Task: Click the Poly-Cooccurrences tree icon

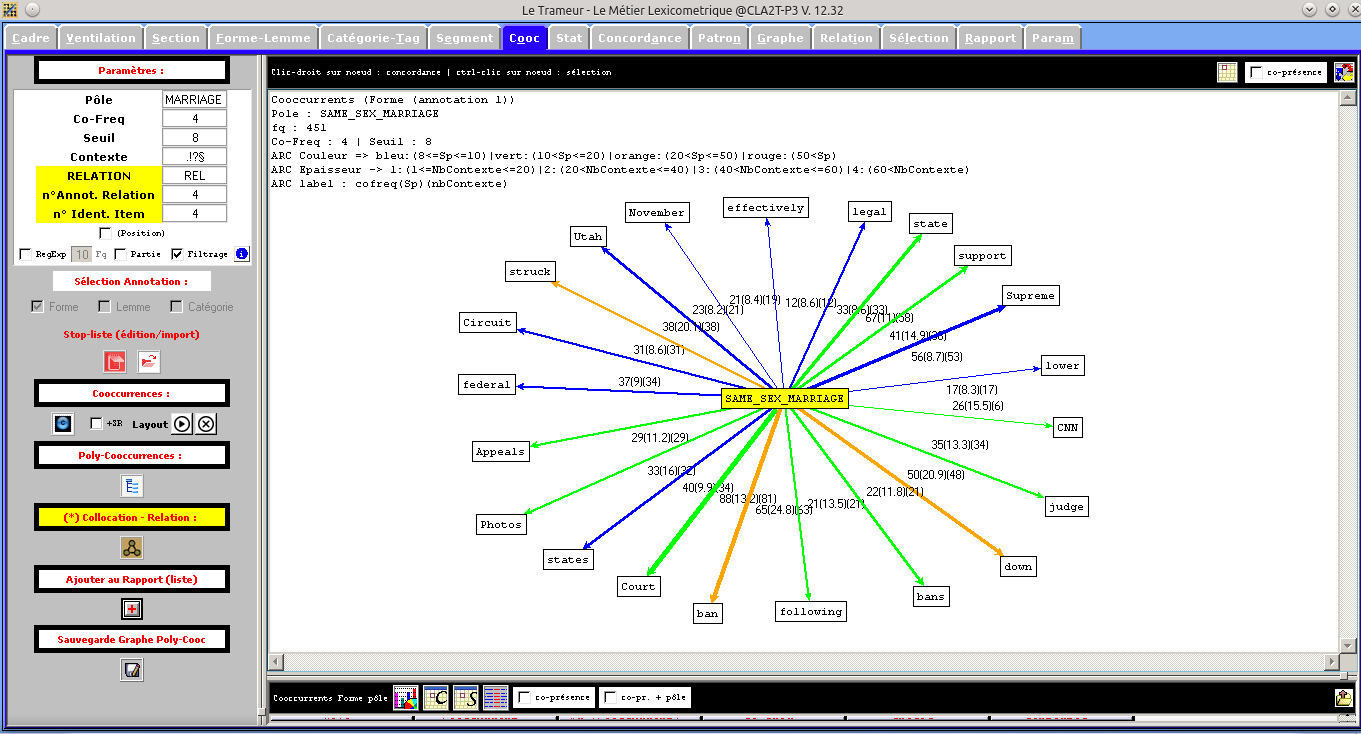Action: [x=132, y=486]
